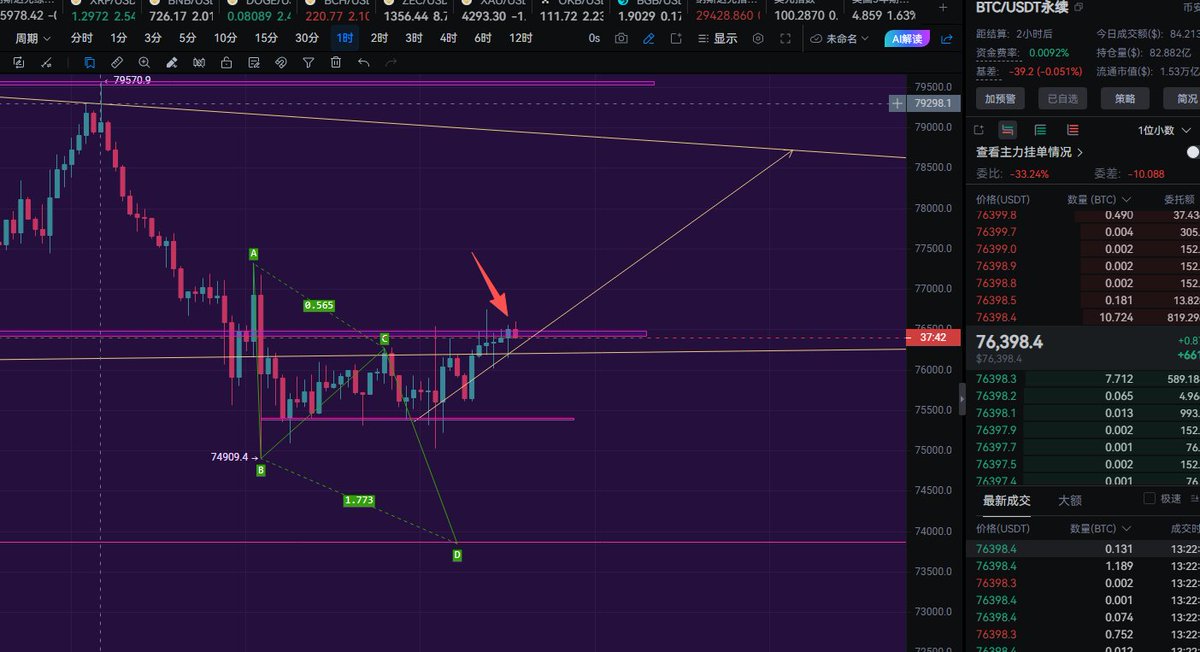Switch chart to 10分 interval
The width and height of the screenshot is (1200, 652).
tap(226, 38)
